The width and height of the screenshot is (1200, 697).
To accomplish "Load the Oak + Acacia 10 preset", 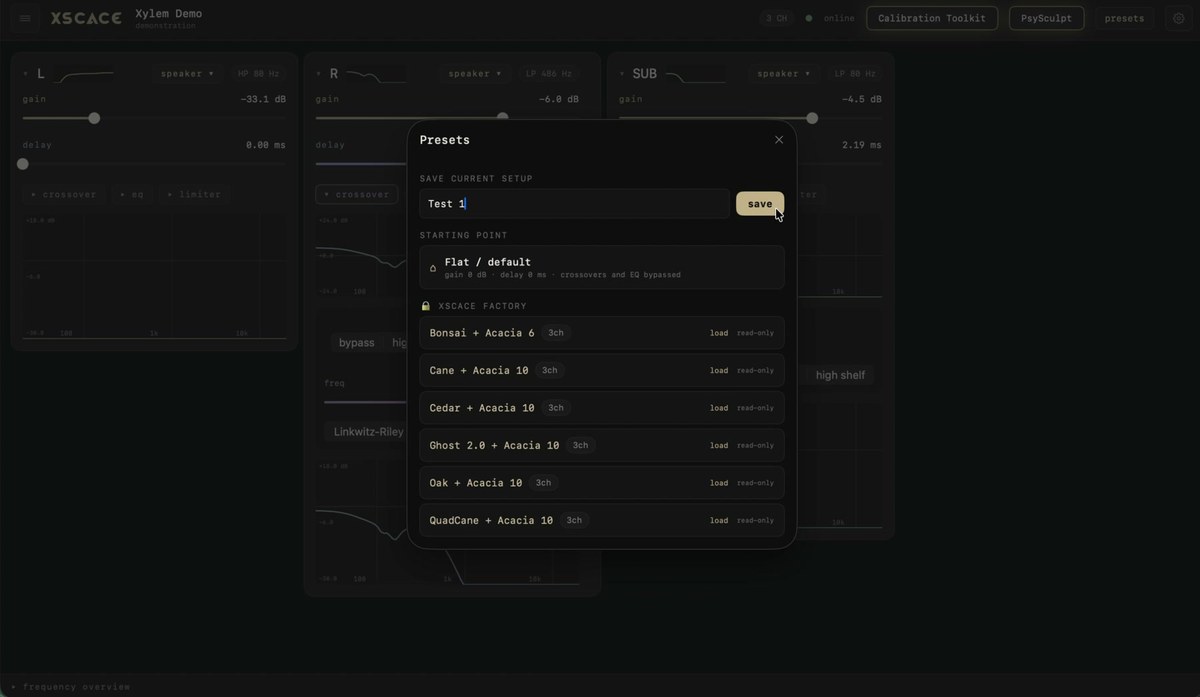I will pos(719,483).
